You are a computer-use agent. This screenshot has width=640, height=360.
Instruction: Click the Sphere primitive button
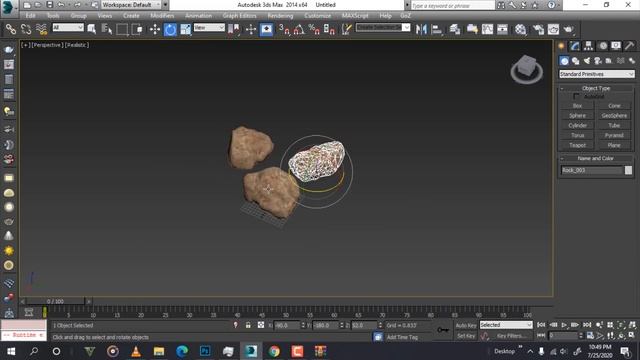click(578, 116)
